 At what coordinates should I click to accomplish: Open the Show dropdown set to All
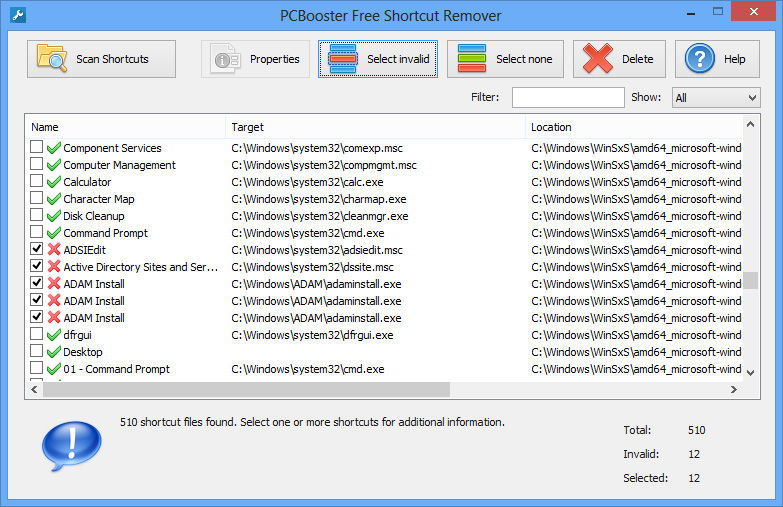coord(716,97)
